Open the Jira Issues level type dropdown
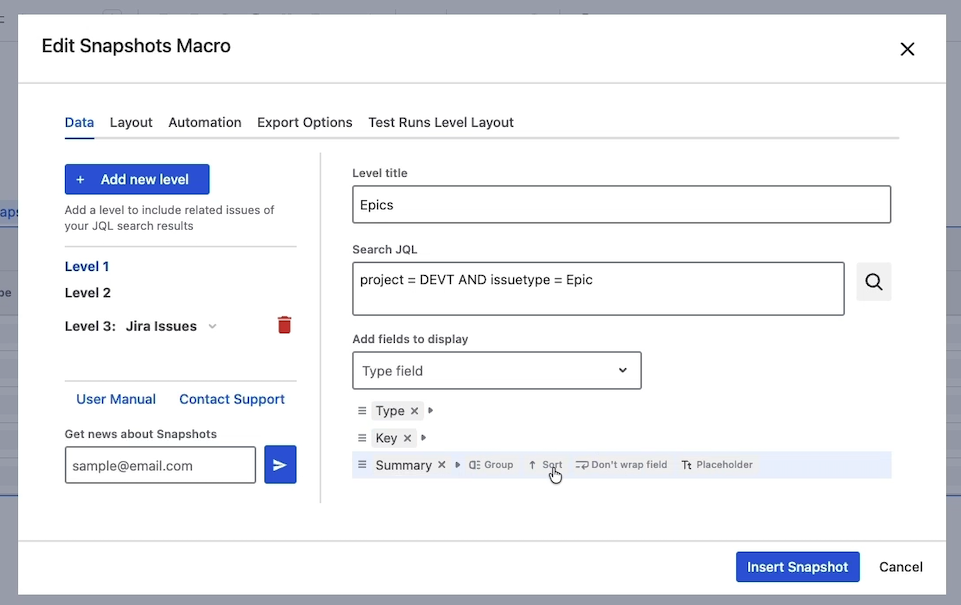The height and width of the screenshot is (605, 961). point(171,326)
